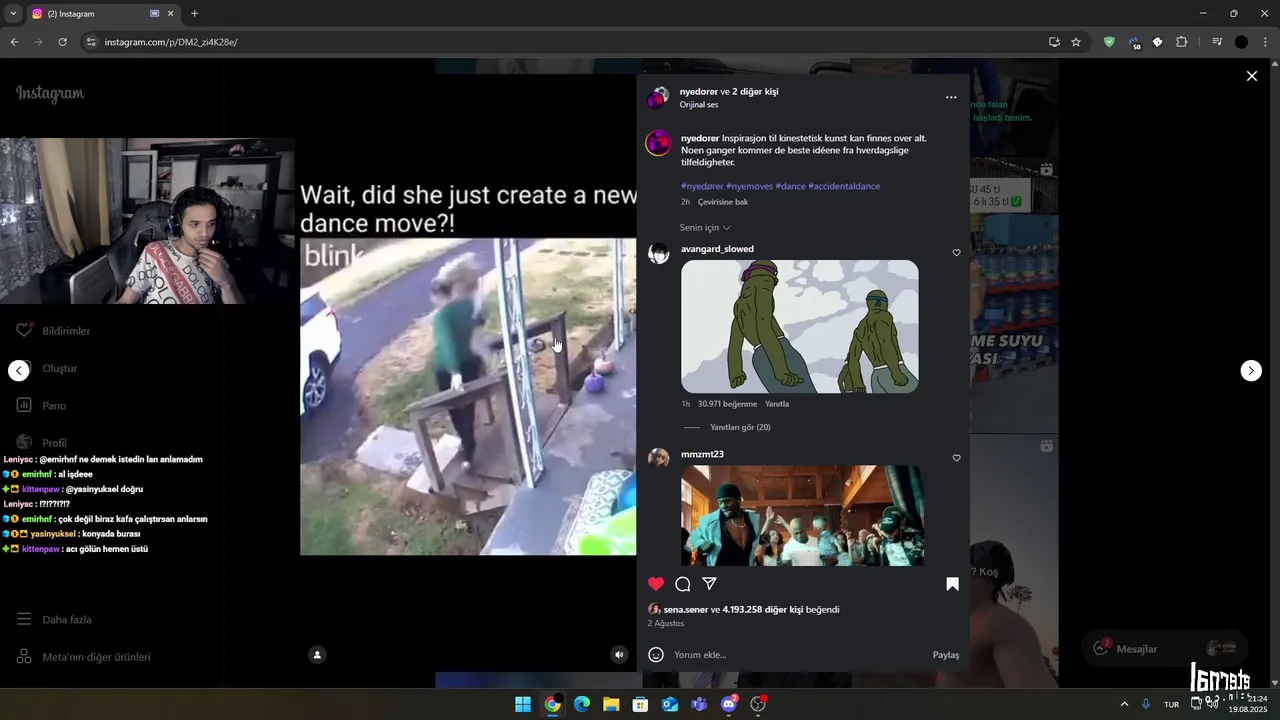Open Pano dashboard in sidebar
The width and height of the screenshot is (1280, 720).
(x=41, y=405)
